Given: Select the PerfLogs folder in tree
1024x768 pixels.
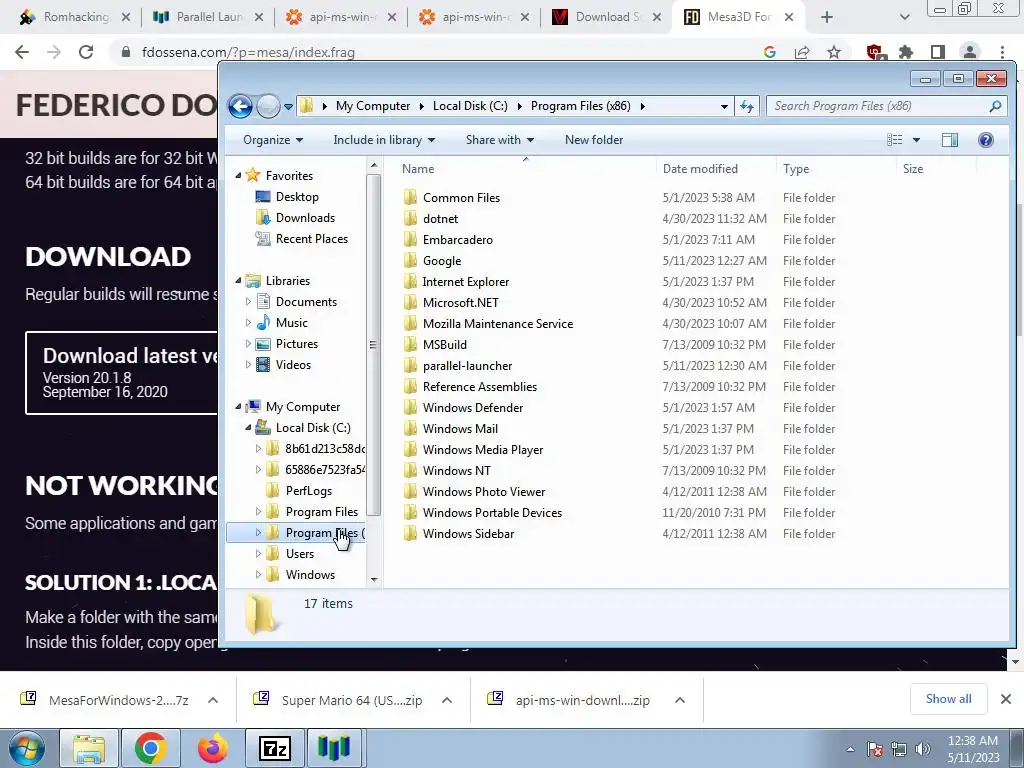Looking at the screenshot, I should (308, 491).
